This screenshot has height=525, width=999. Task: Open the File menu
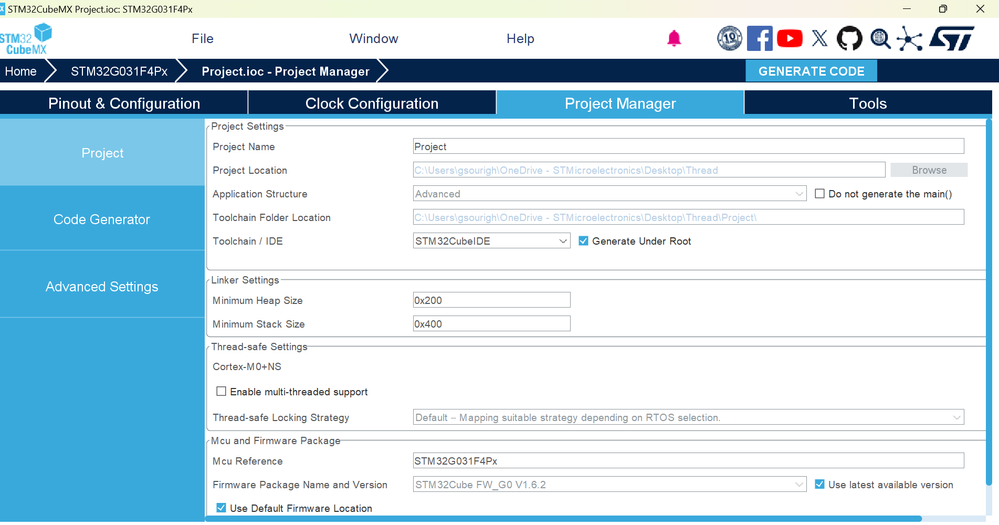203,39
